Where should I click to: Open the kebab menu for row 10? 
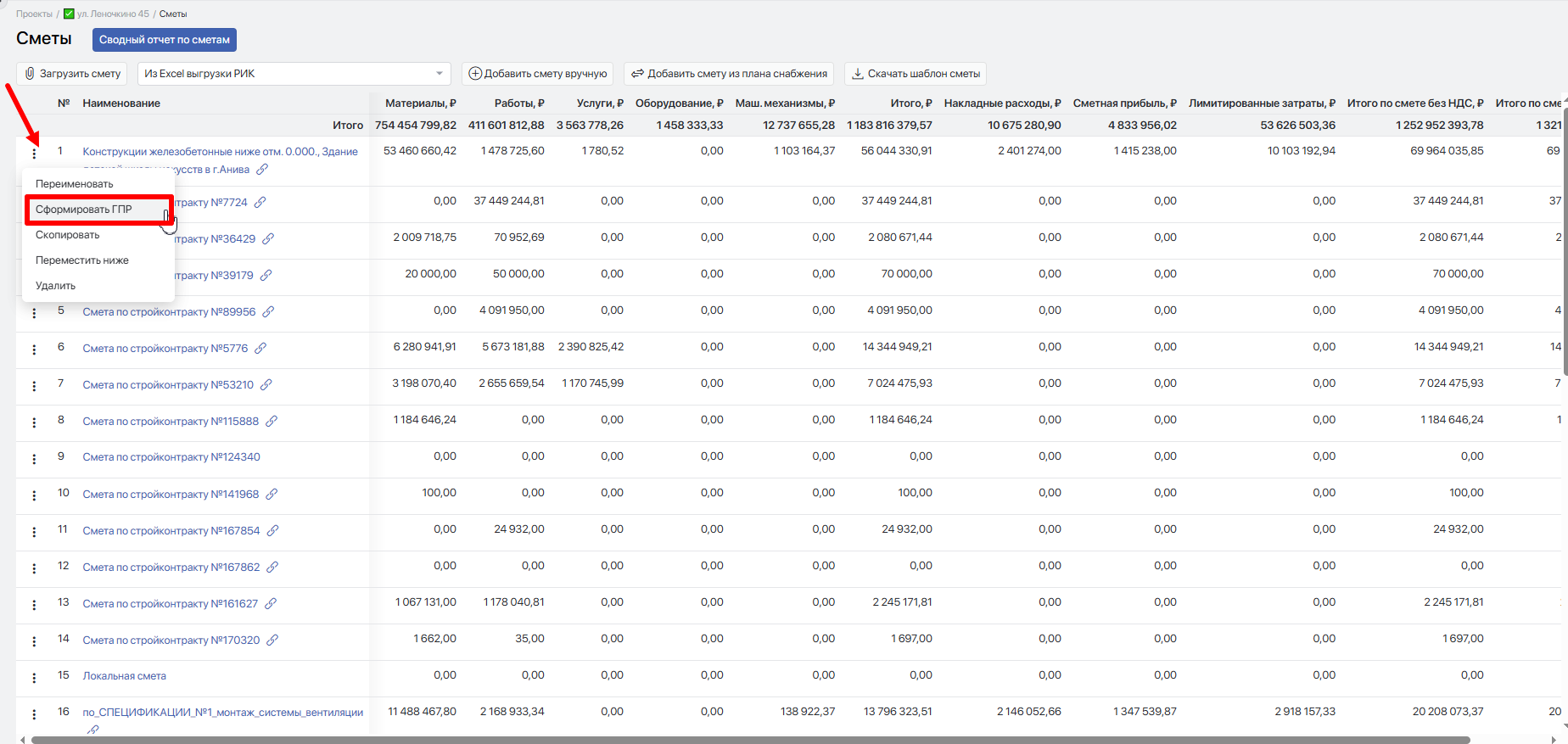point(34,495)
